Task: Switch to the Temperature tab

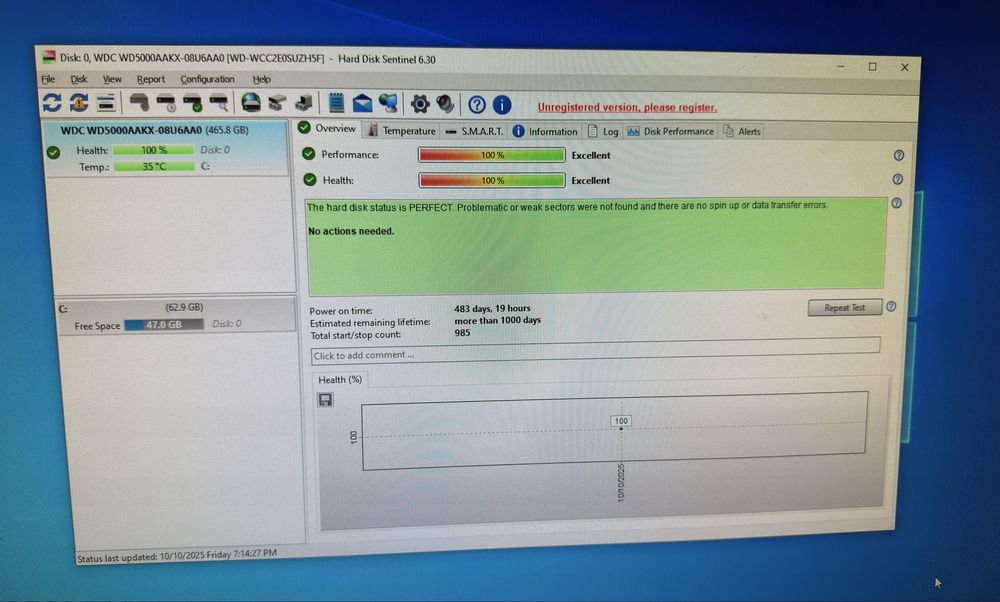Action: (x=402, y=131)
